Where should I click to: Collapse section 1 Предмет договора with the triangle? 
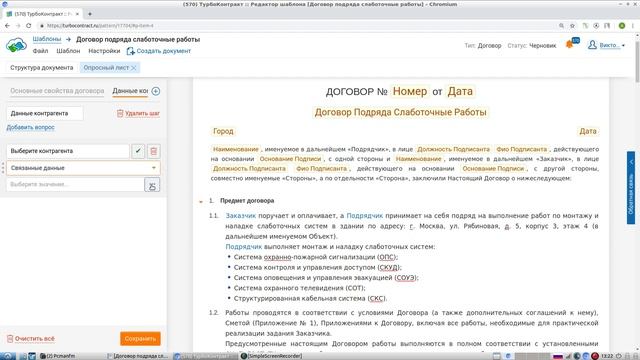click(200, 202)
